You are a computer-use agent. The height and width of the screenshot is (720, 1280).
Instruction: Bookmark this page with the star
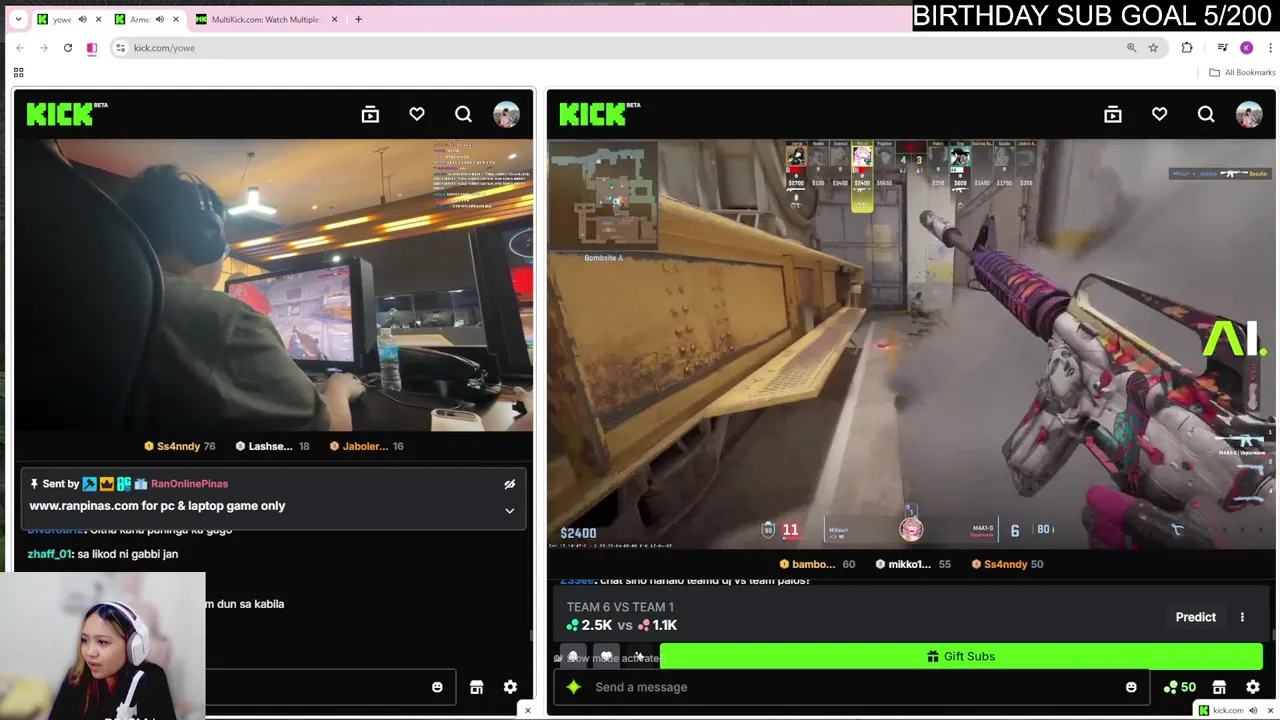pyautogui.click(x=1153, y=48)
